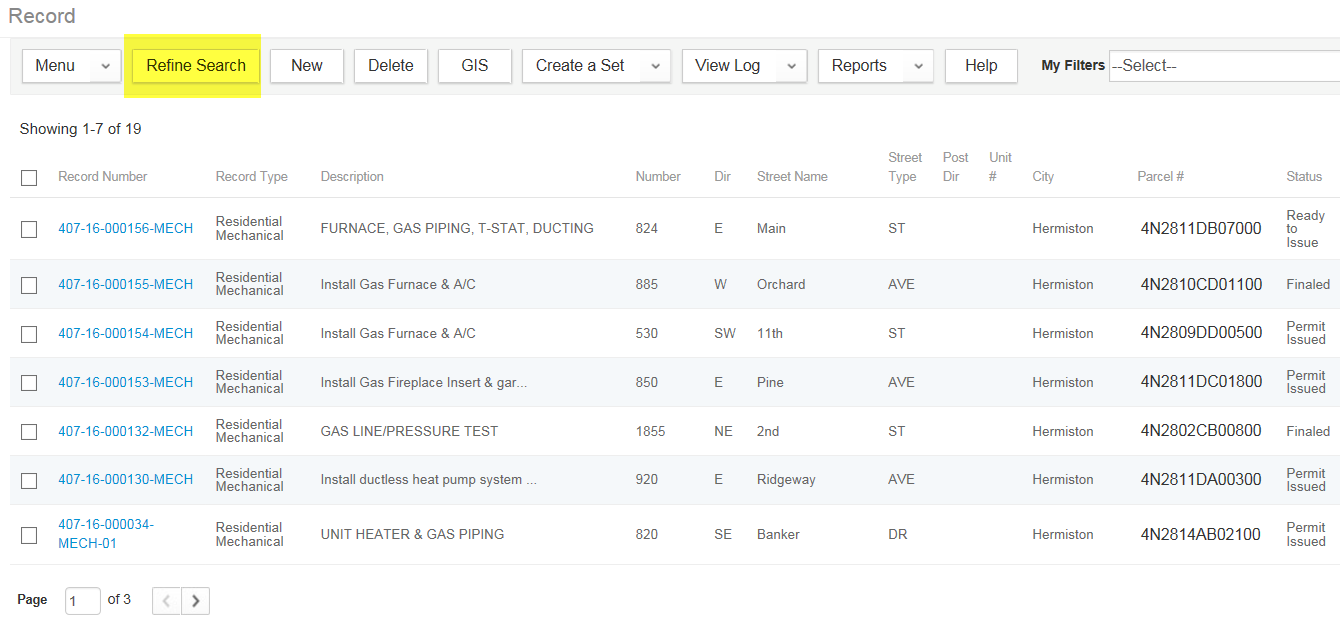1340x620 pixels.
Task: Go to next page arrow
Action: 196,601
